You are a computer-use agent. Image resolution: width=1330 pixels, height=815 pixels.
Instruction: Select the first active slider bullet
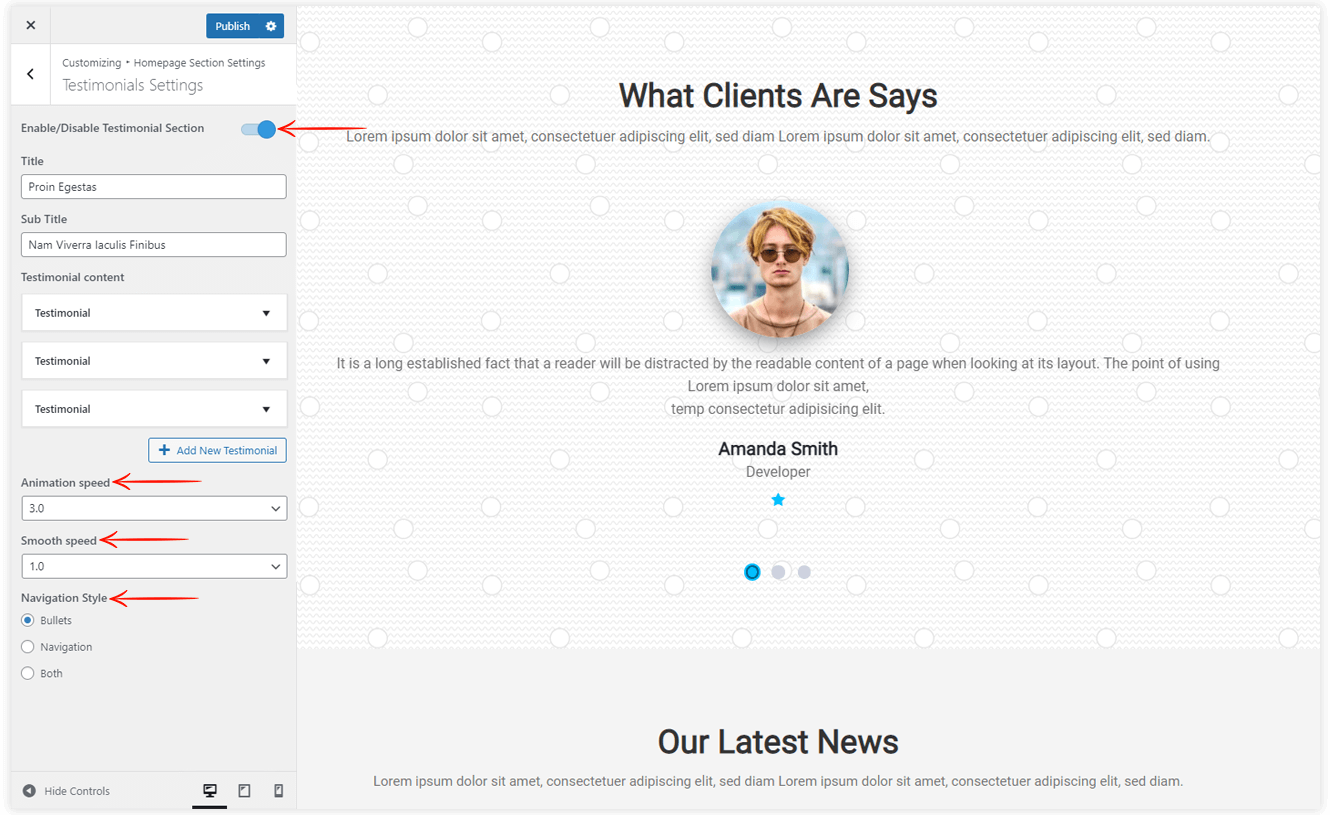pyautogui.click(x=752, y=572)
